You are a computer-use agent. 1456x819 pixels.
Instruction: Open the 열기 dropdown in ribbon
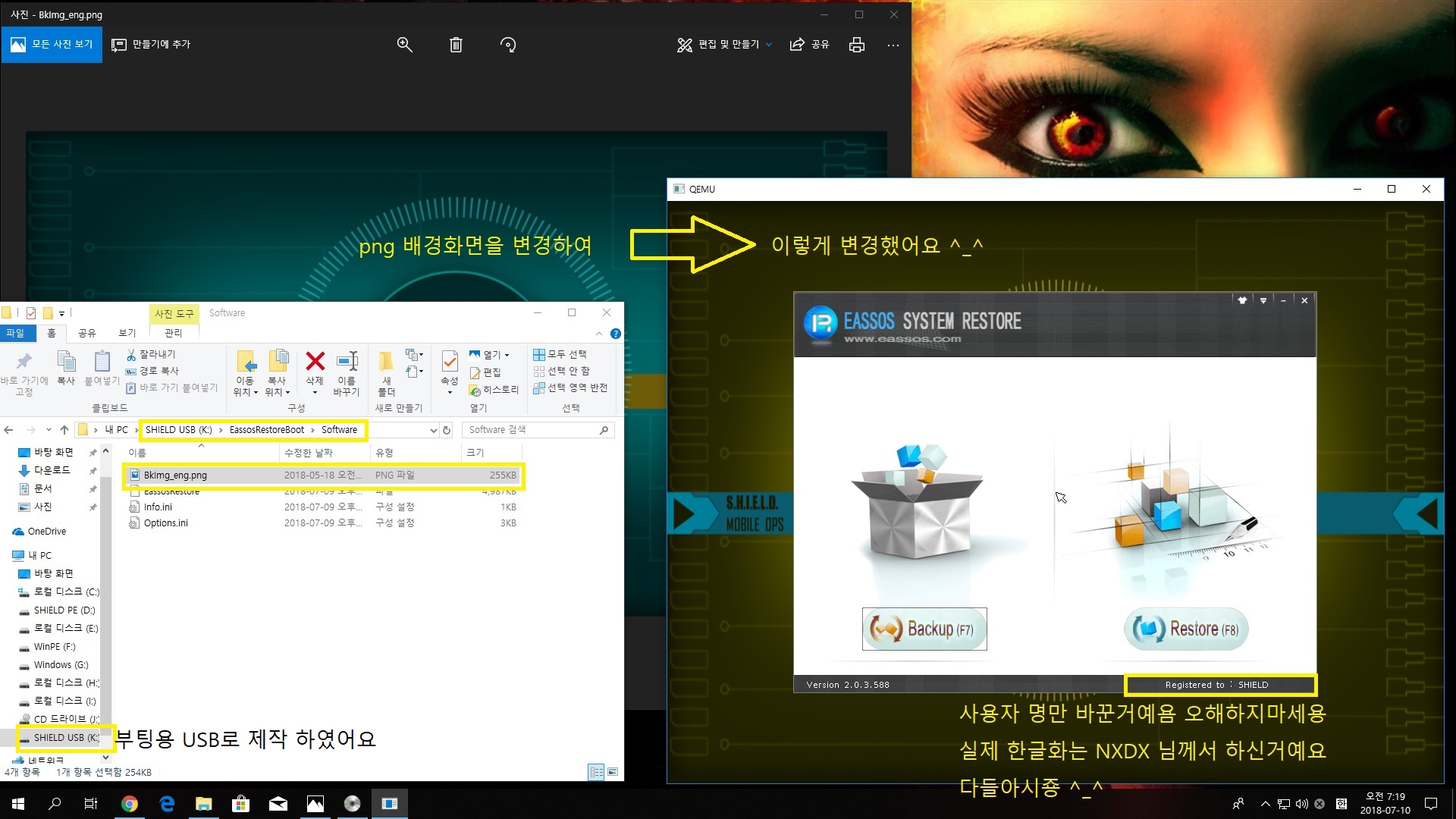tap(490, 354)
